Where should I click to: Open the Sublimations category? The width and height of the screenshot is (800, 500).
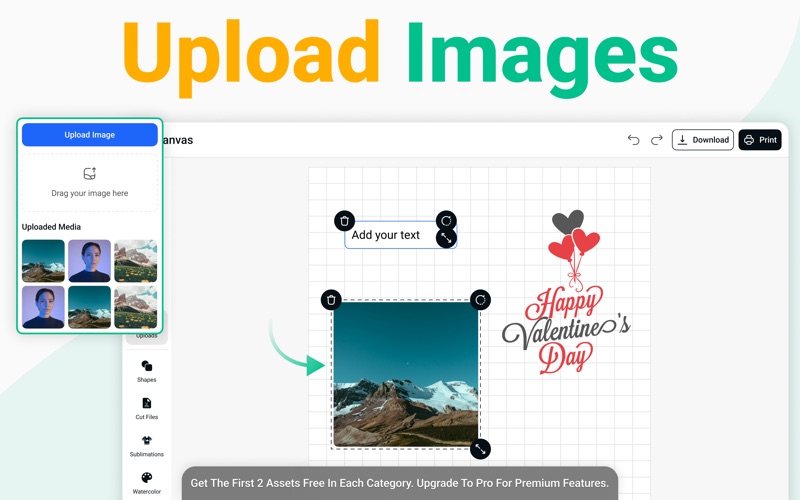pyautogui.click(x=147, y=445)
